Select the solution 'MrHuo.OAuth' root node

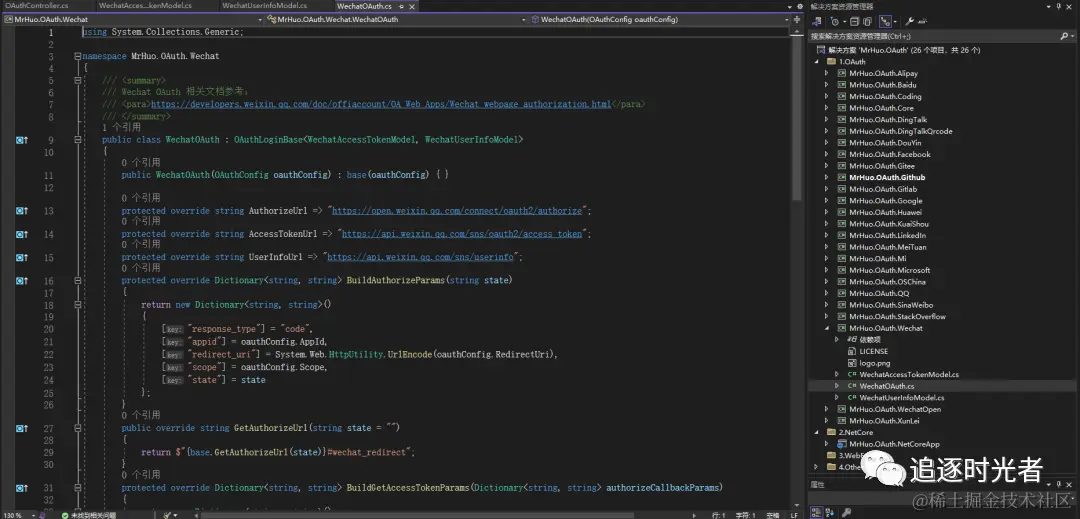point(904,50)
